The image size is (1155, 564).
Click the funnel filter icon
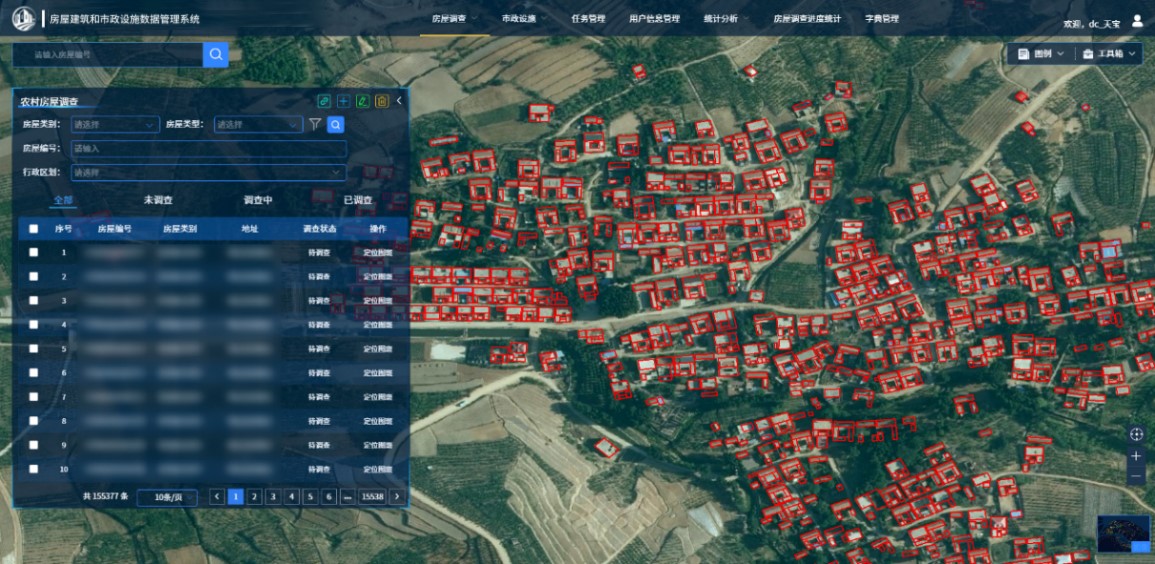pyautogui.click(x=315, y=125)
